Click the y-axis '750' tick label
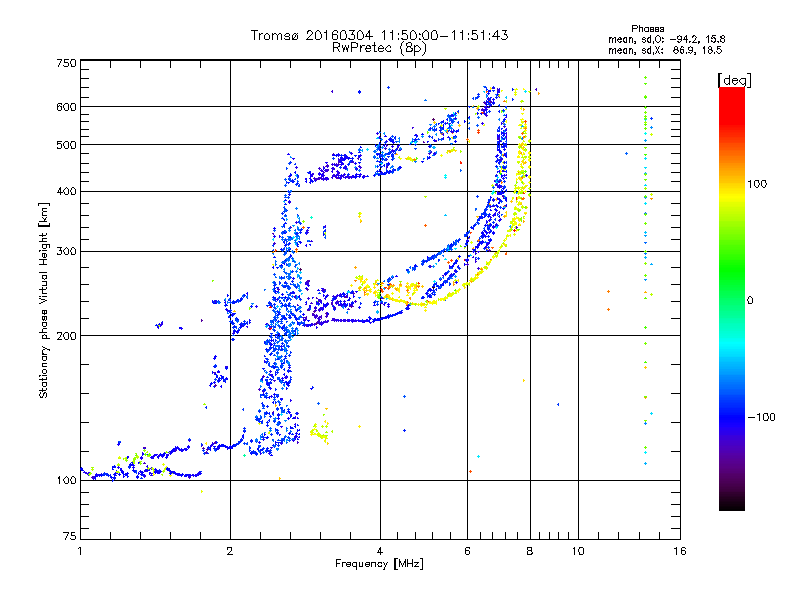 pos(67,63)
